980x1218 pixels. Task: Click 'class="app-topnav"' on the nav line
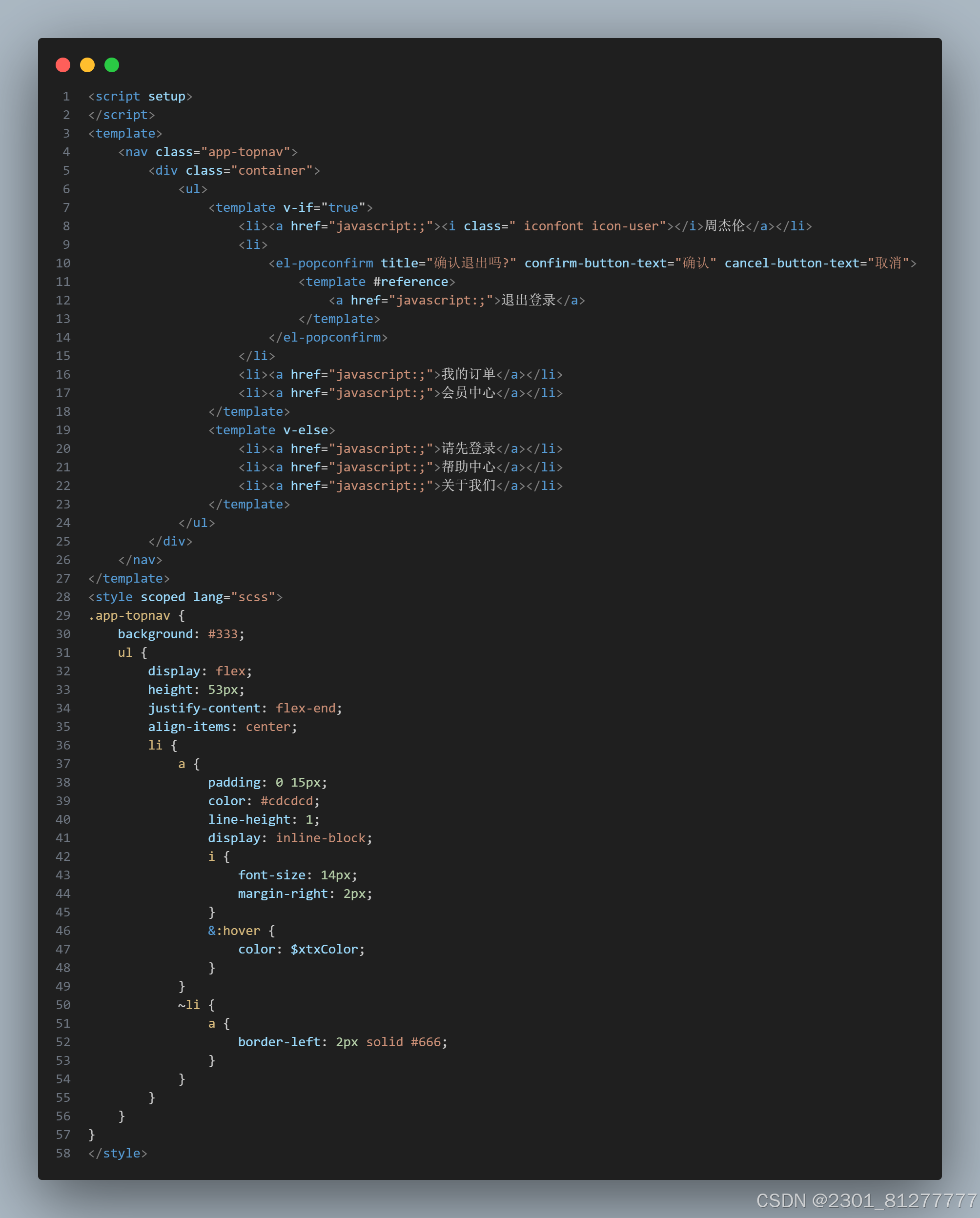coord(223,152)
